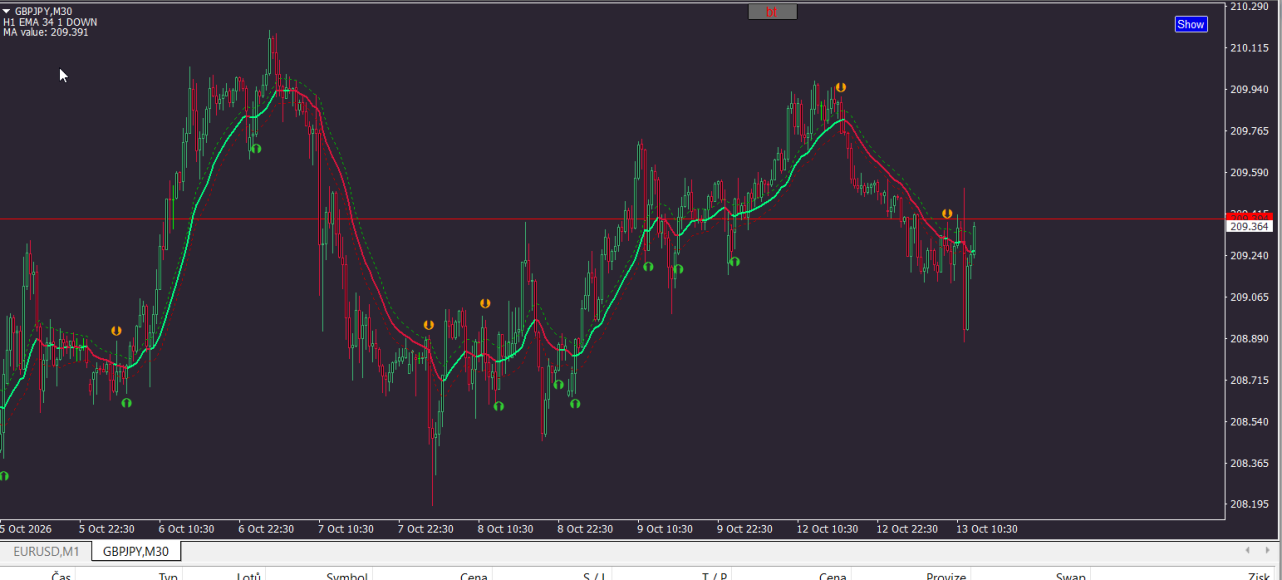Click the orange sell arrow above the 12 Oct peak
1282x580 pixels.
tap(841, 88)
